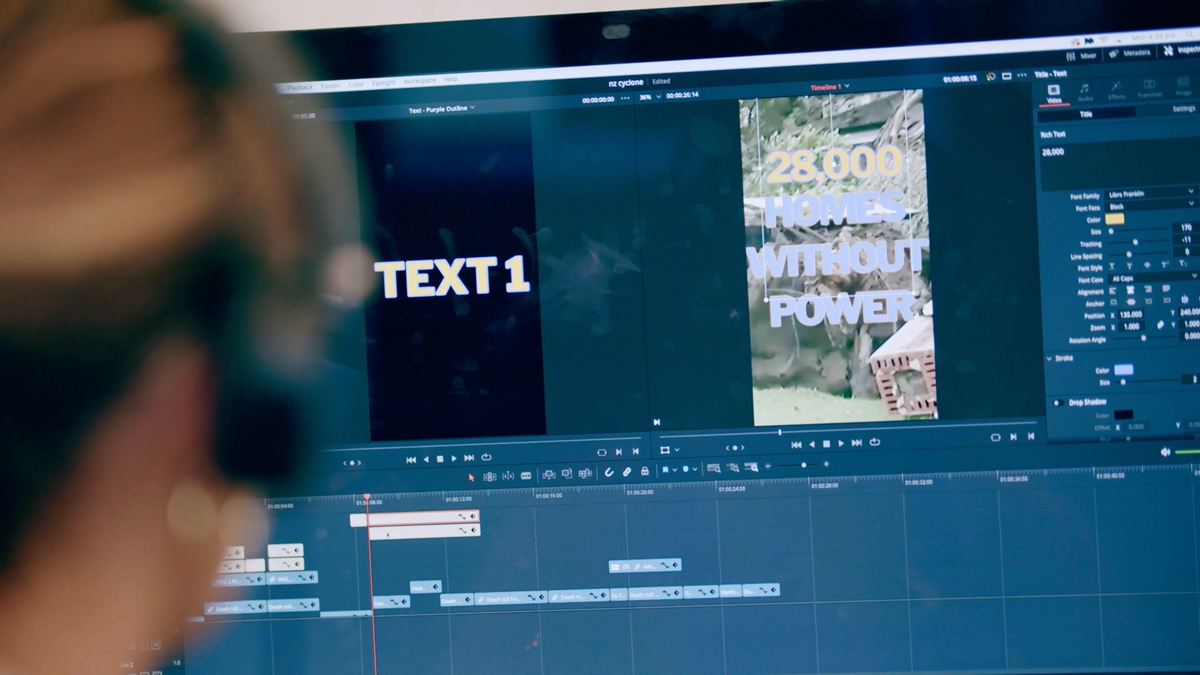The width and height of the screenshot is (1200, 675).
Task: Open the Stroke color swatch
Action: coord(1123,369)
